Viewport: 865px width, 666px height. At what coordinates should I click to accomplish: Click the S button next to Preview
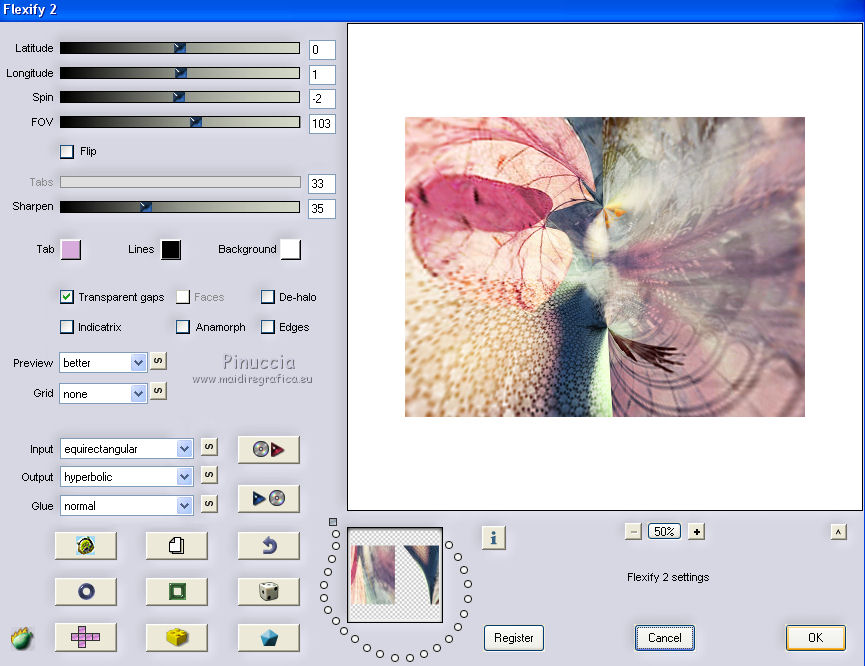click(x=158, y=361)
